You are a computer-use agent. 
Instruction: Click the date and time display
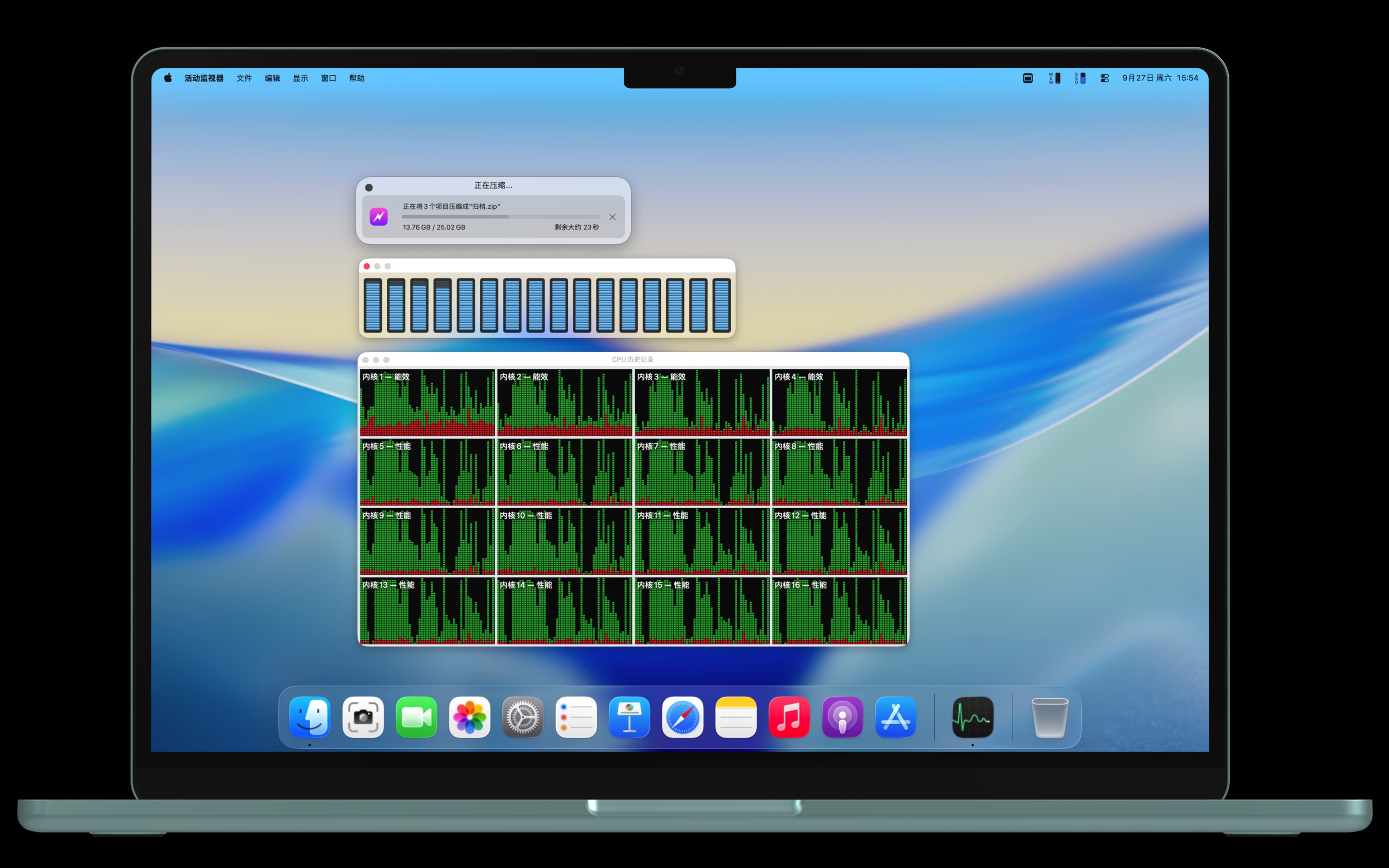coord(1160,78)
